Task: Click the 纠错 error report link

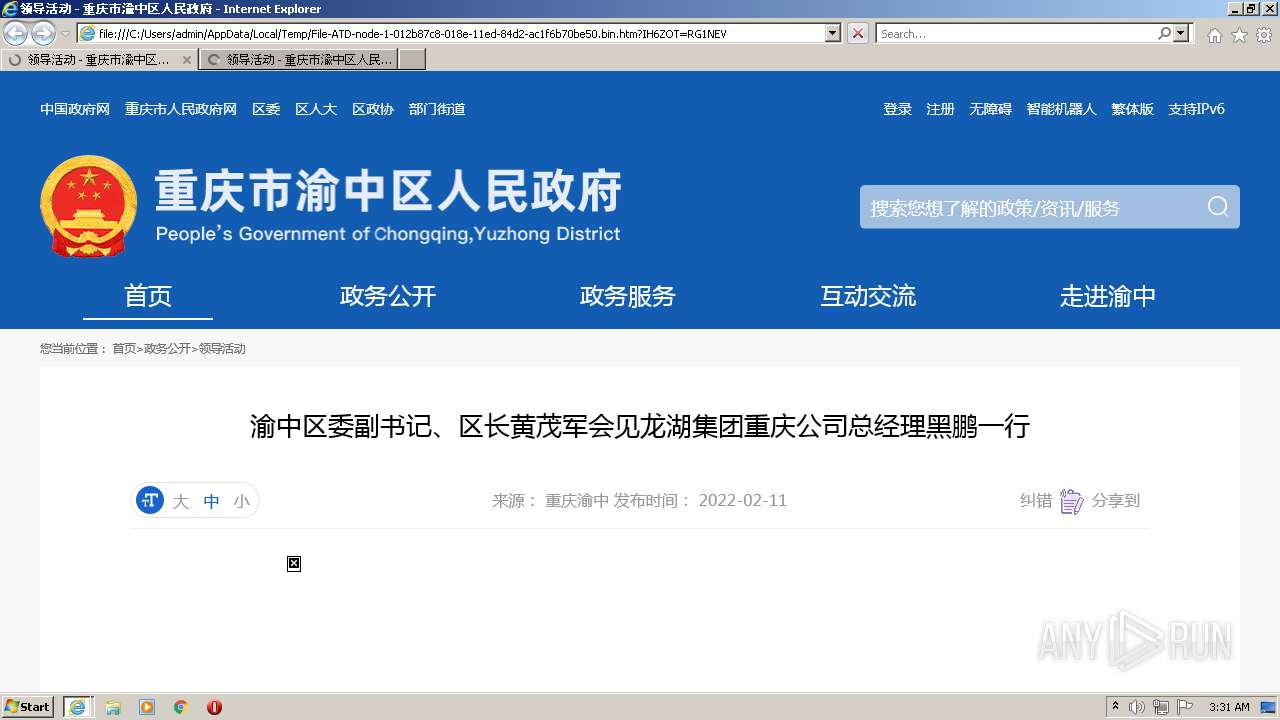Action: (1036, 501)
